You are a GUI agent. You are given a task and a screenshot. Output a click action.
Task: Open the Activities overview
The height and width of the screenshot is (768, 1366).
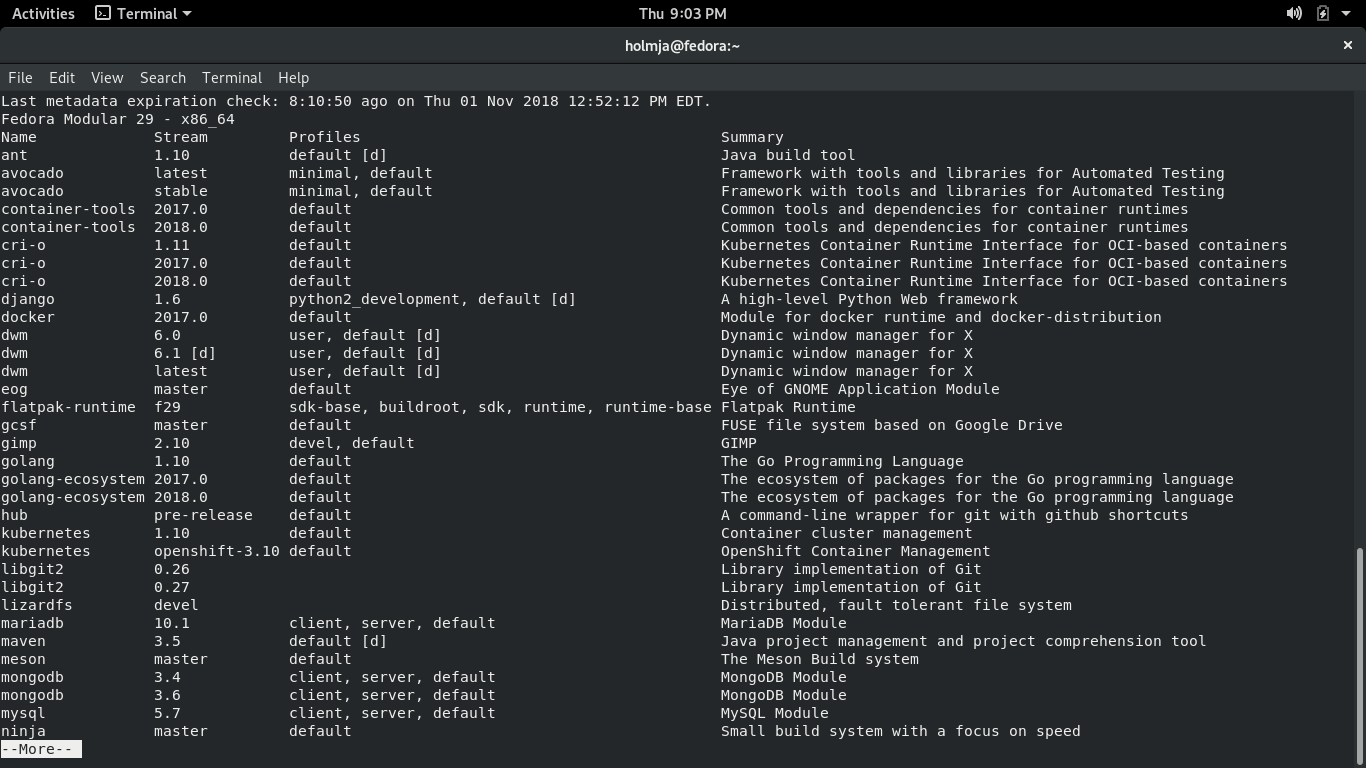[43, 13]
